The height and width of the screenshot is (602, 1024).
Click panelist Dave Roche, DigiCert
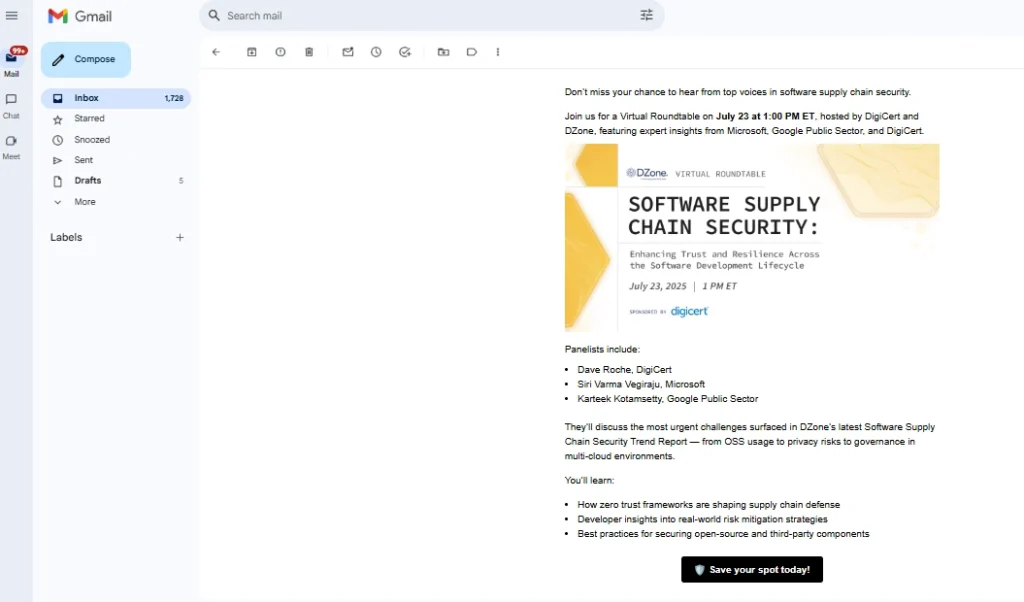point(624,370)
